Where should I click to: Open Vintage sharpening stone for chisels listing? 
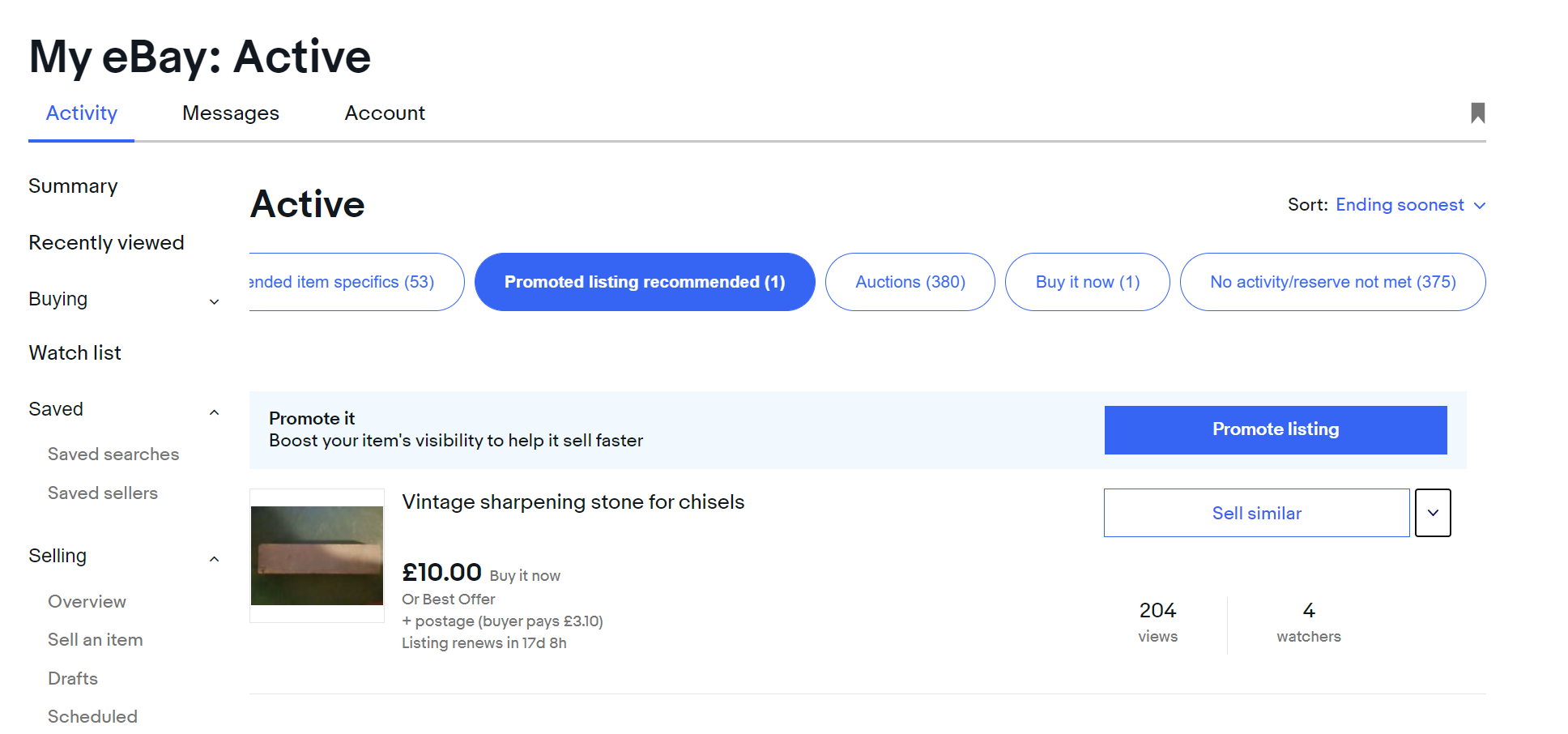click(x=573, y=502)
